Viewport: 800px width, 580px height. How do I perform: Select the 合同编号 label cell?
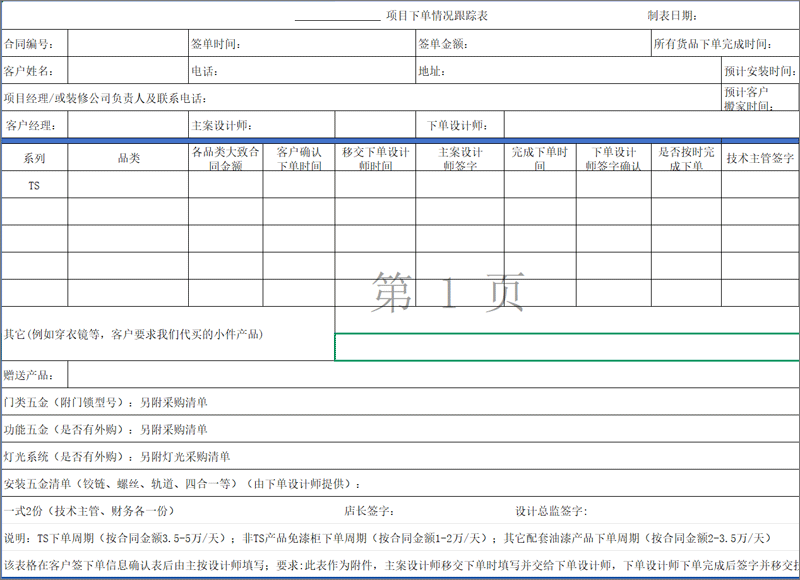(34, 45)
